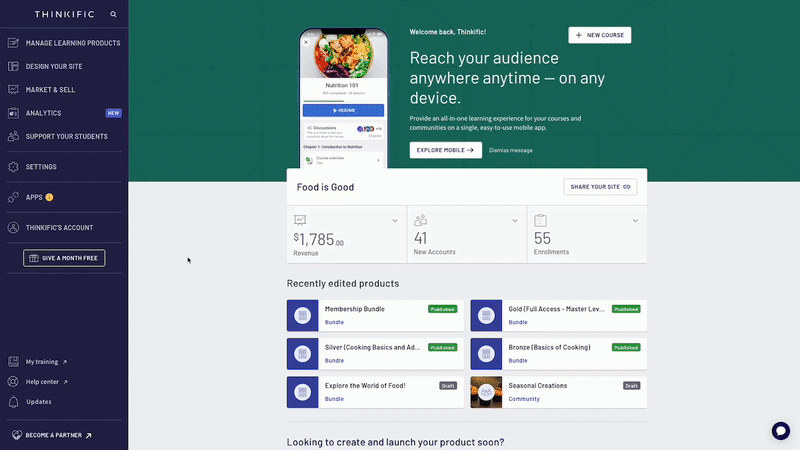Click the Bronze Basics of Cooking icon
Viewport: 800px width, 450px height.
click(486, 354)
